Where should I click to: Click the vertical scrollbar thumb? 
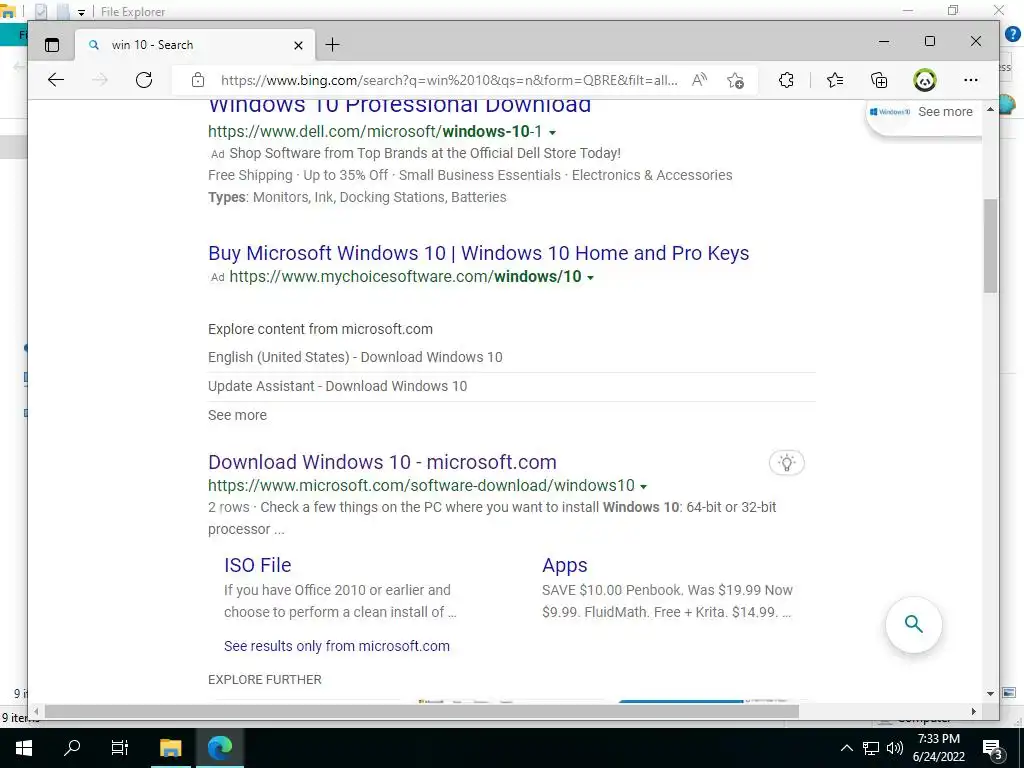coord(991,246)
